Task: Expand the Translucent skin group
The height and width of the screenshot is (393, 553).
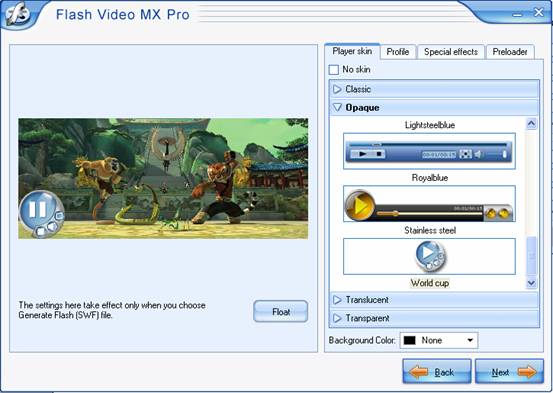Action: coord(434,300)
